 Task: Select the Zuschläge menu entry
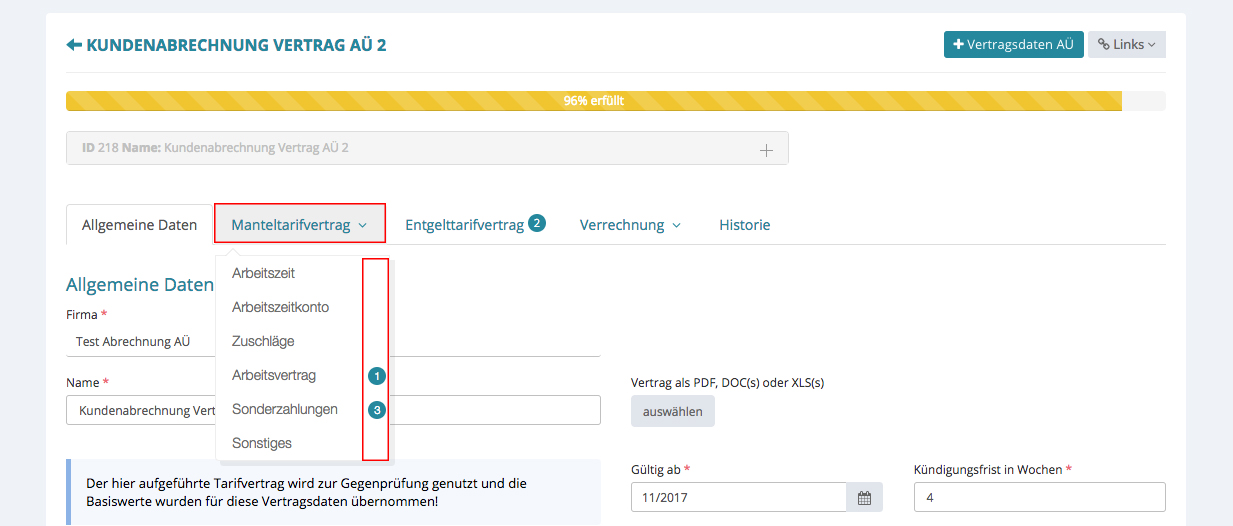coord(263,341)
